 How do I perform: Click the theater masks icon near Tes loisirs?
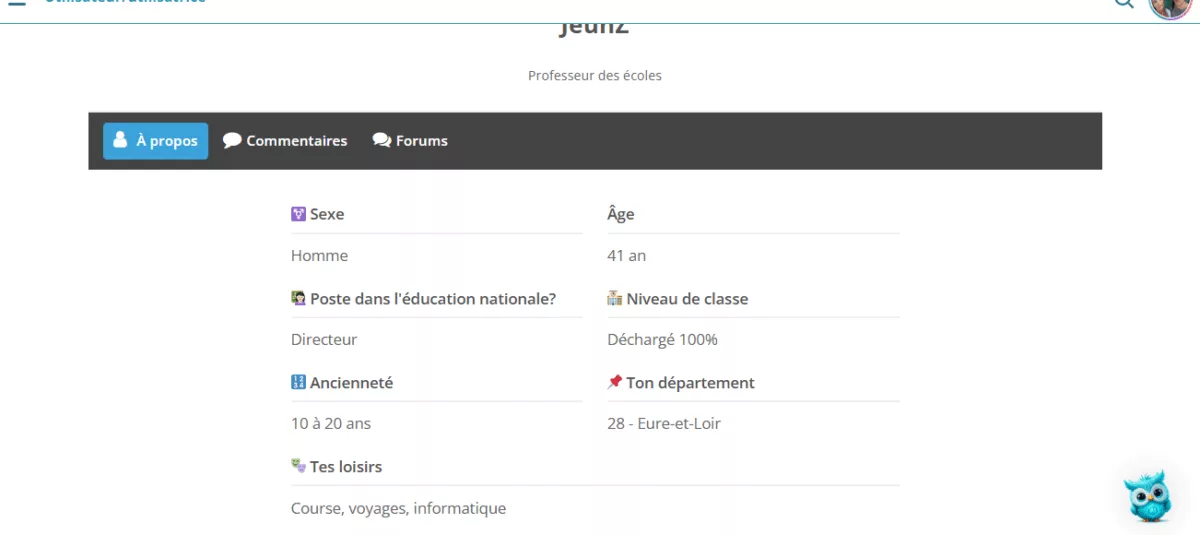coord(298,466)
